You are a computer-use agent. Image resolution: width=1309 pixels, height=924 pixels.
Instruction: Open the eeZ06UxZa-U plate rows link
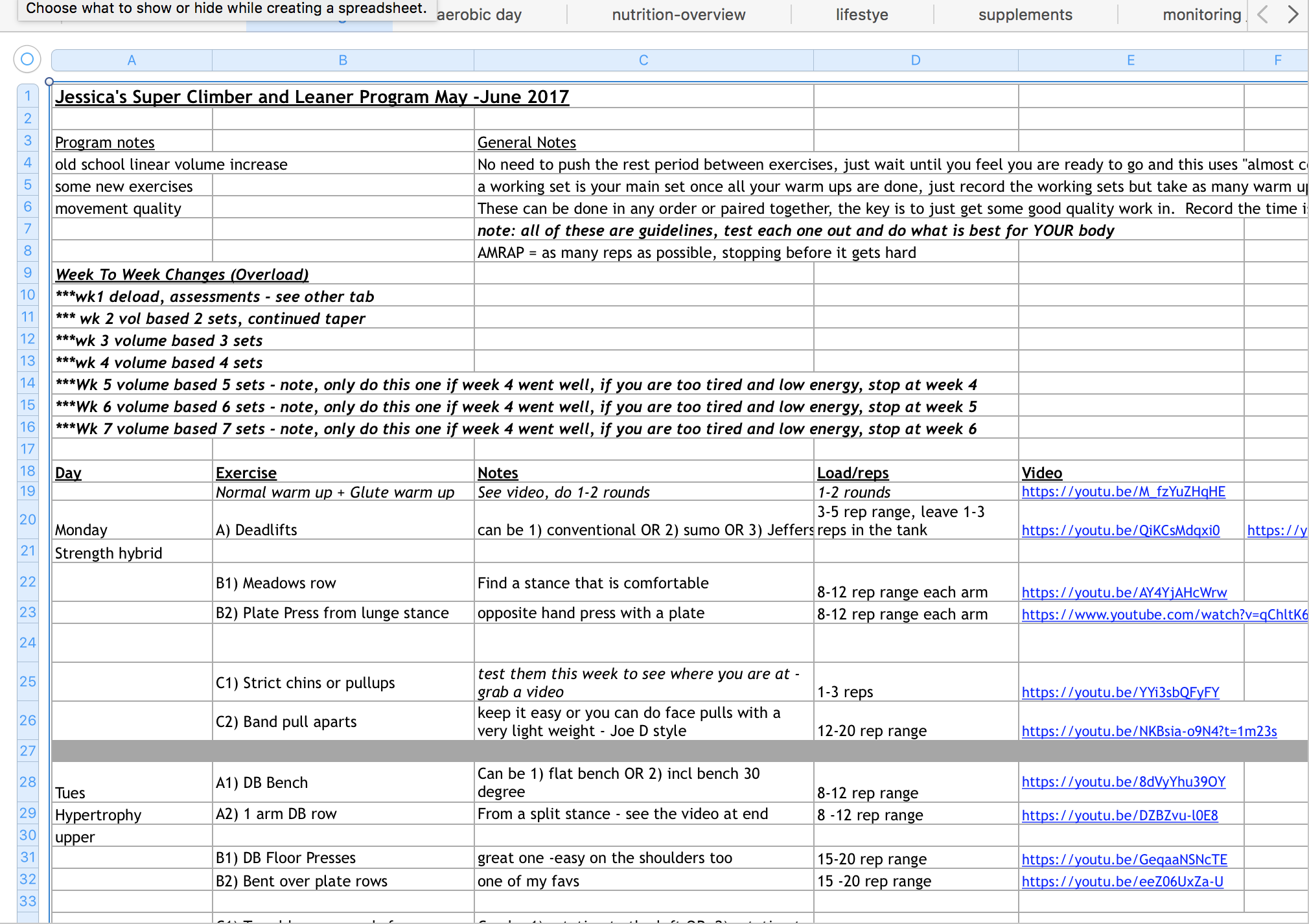(1122, 882)
